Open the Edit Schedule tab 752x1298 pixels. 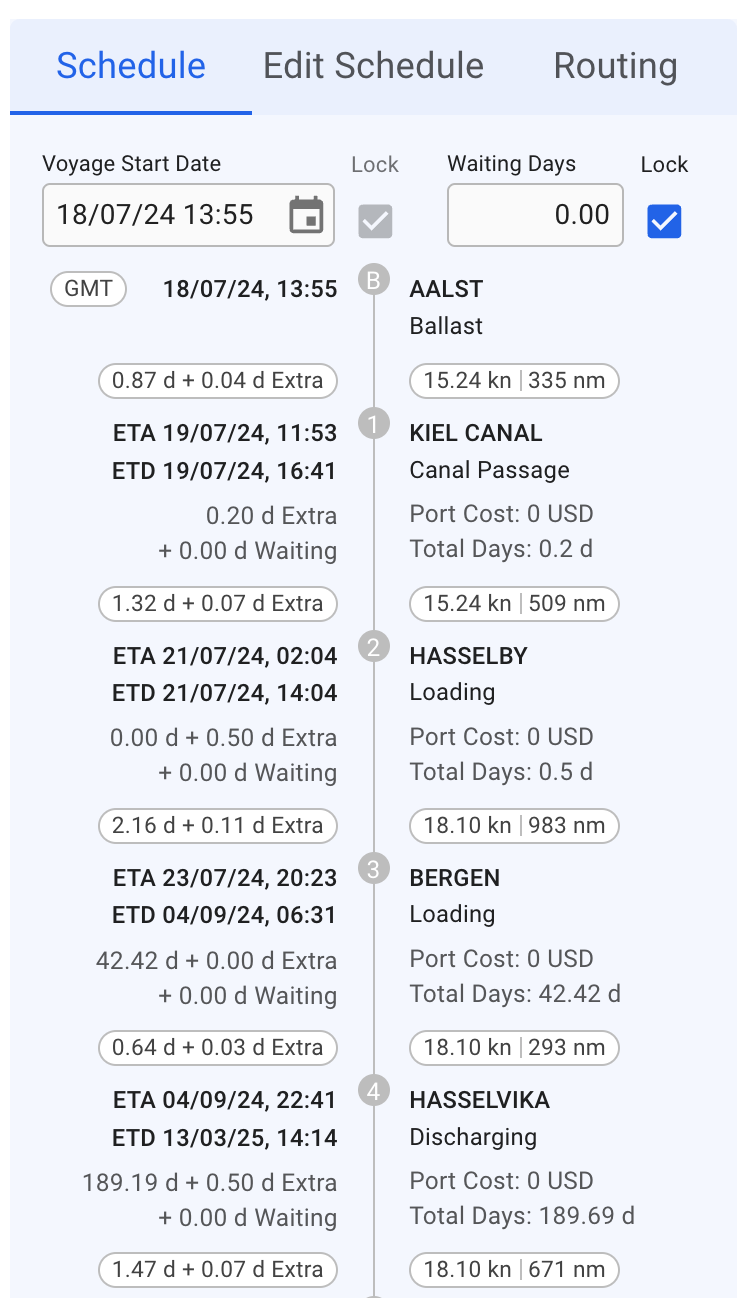(x=373, y=66)
